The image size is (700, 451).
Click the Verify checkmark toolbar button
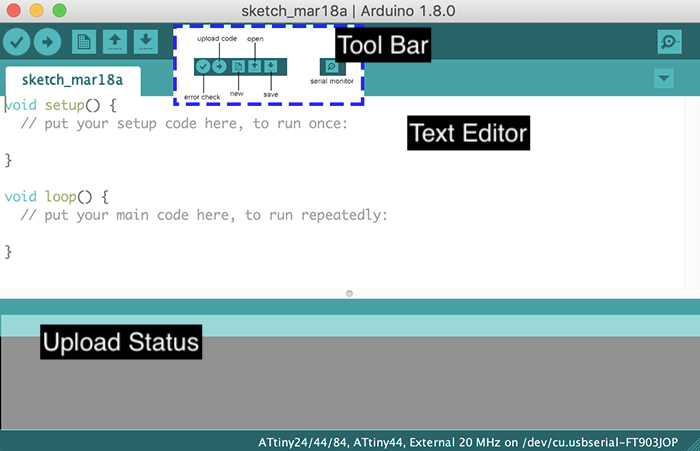point(17,42)
